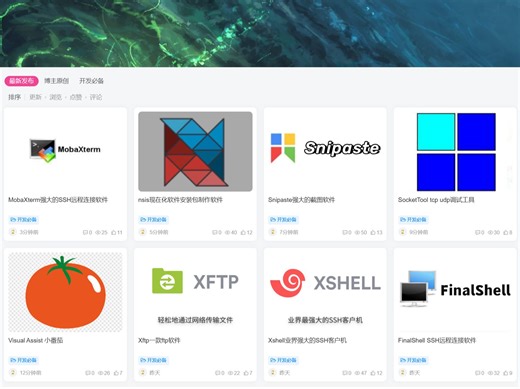This screenshot has height=389, width=520.
Task: Click author avatar on FinalShell card
Action: click(403, 372)
